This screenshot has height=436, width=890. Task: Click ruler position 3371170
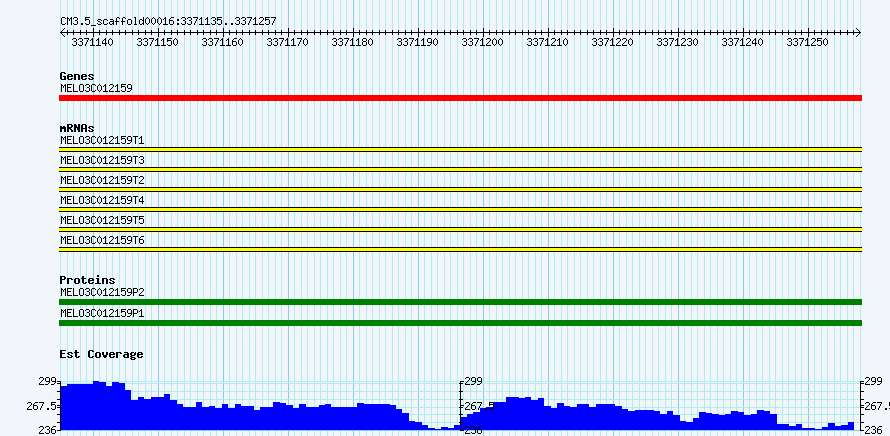(288, 42)
